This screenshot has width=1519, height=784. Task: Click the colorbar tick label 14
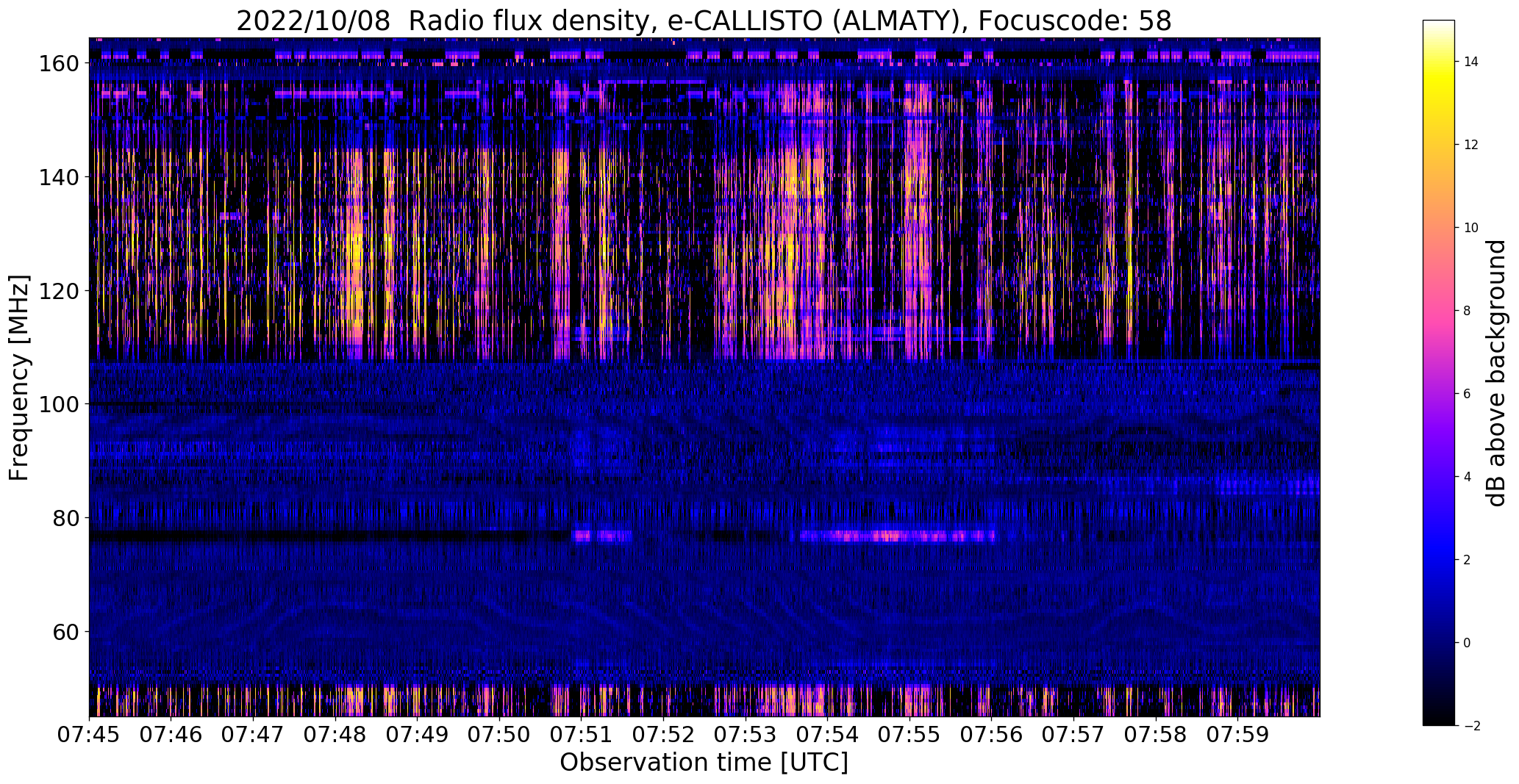point(1470,62)
